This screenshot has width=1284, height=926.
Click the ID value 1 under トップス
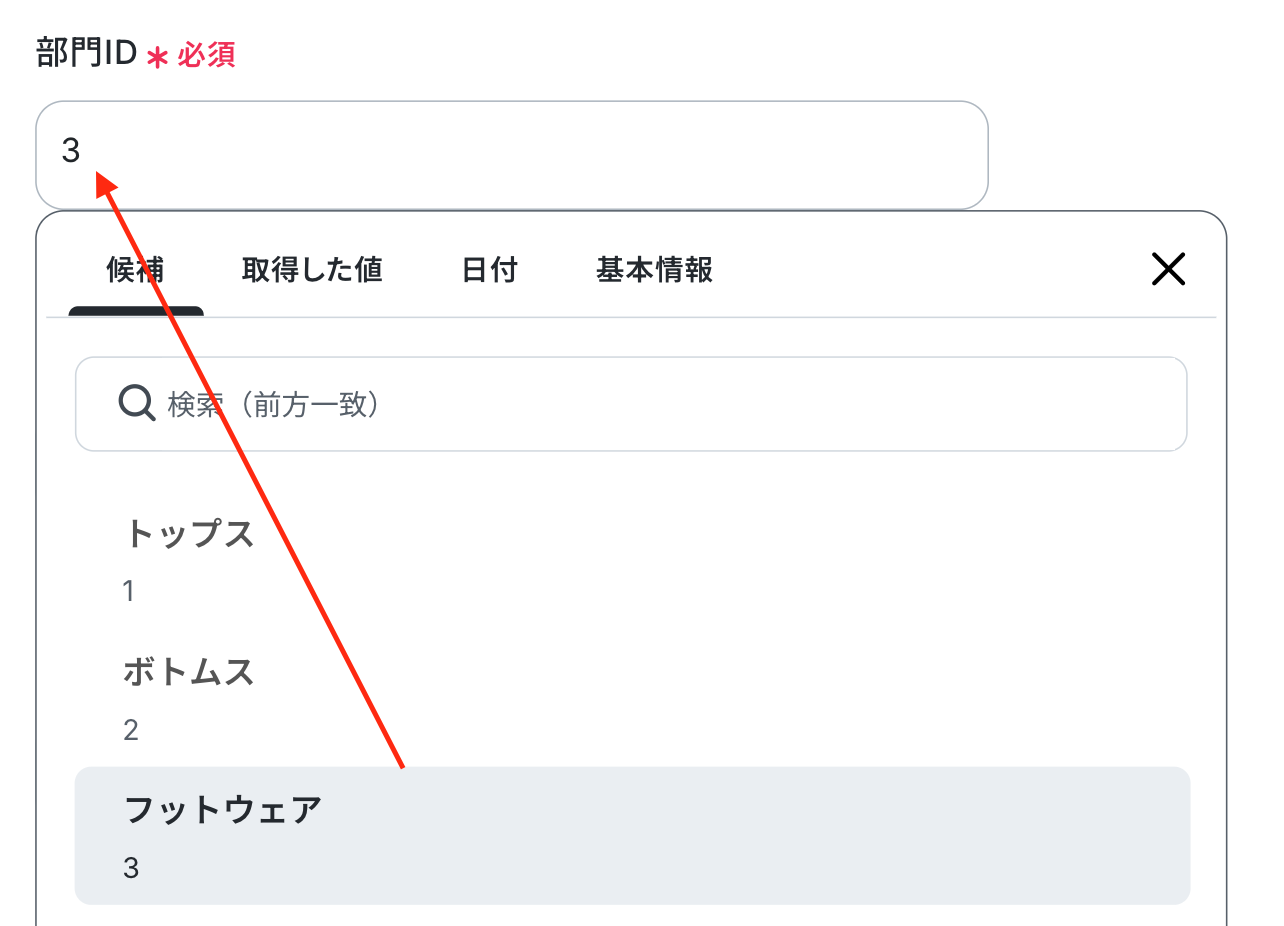(129, 591)
